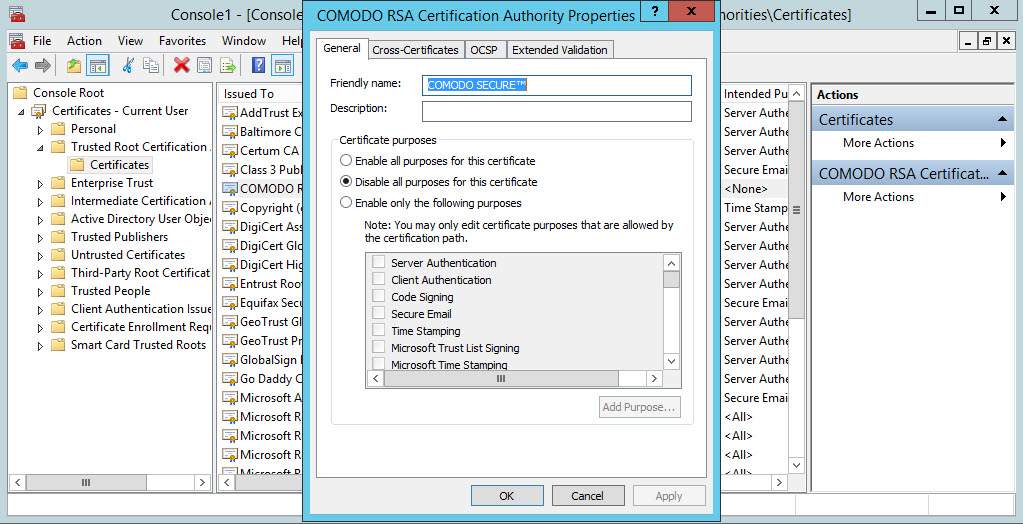Select Enable all purposes for this certificate

[x=346, y=161]
